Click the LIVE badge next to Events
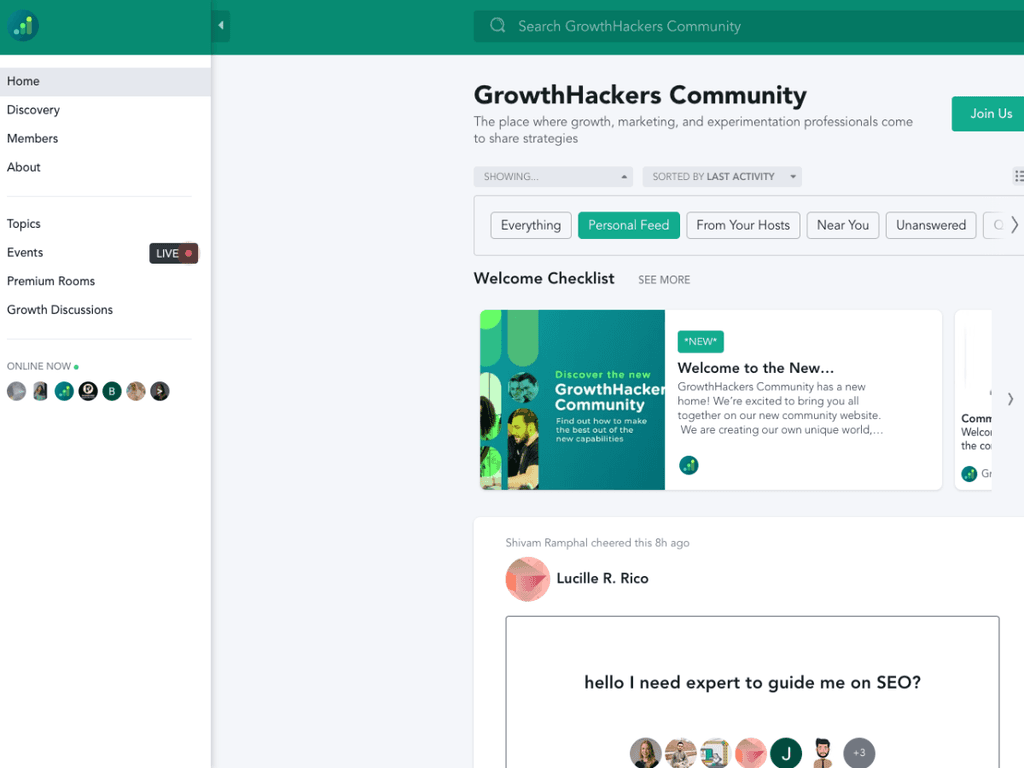 tap(173, 253)
